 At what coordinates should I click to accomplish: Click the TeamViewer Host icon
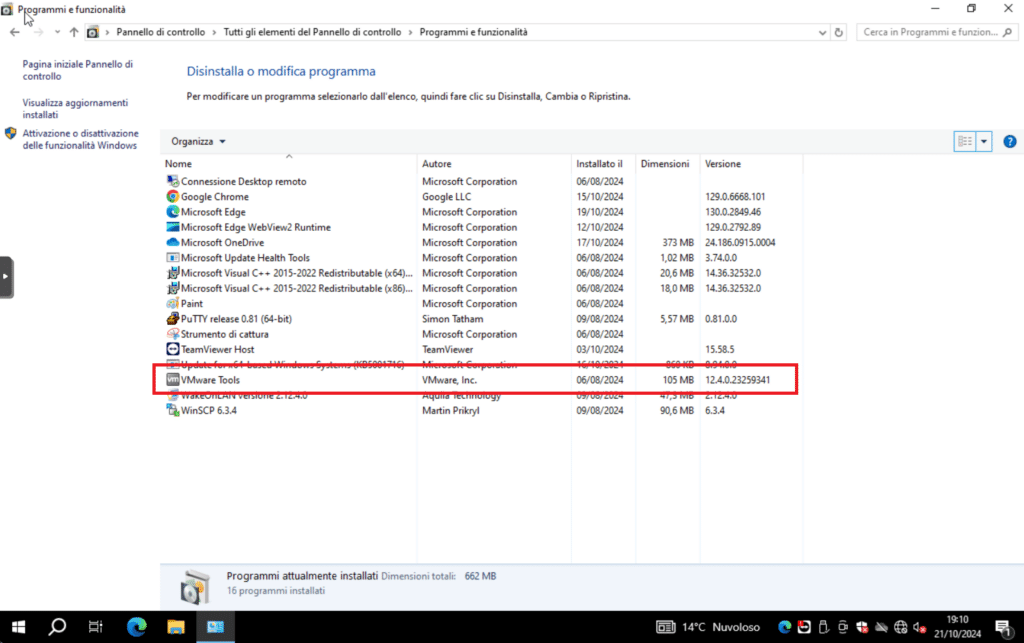point(172,349)
